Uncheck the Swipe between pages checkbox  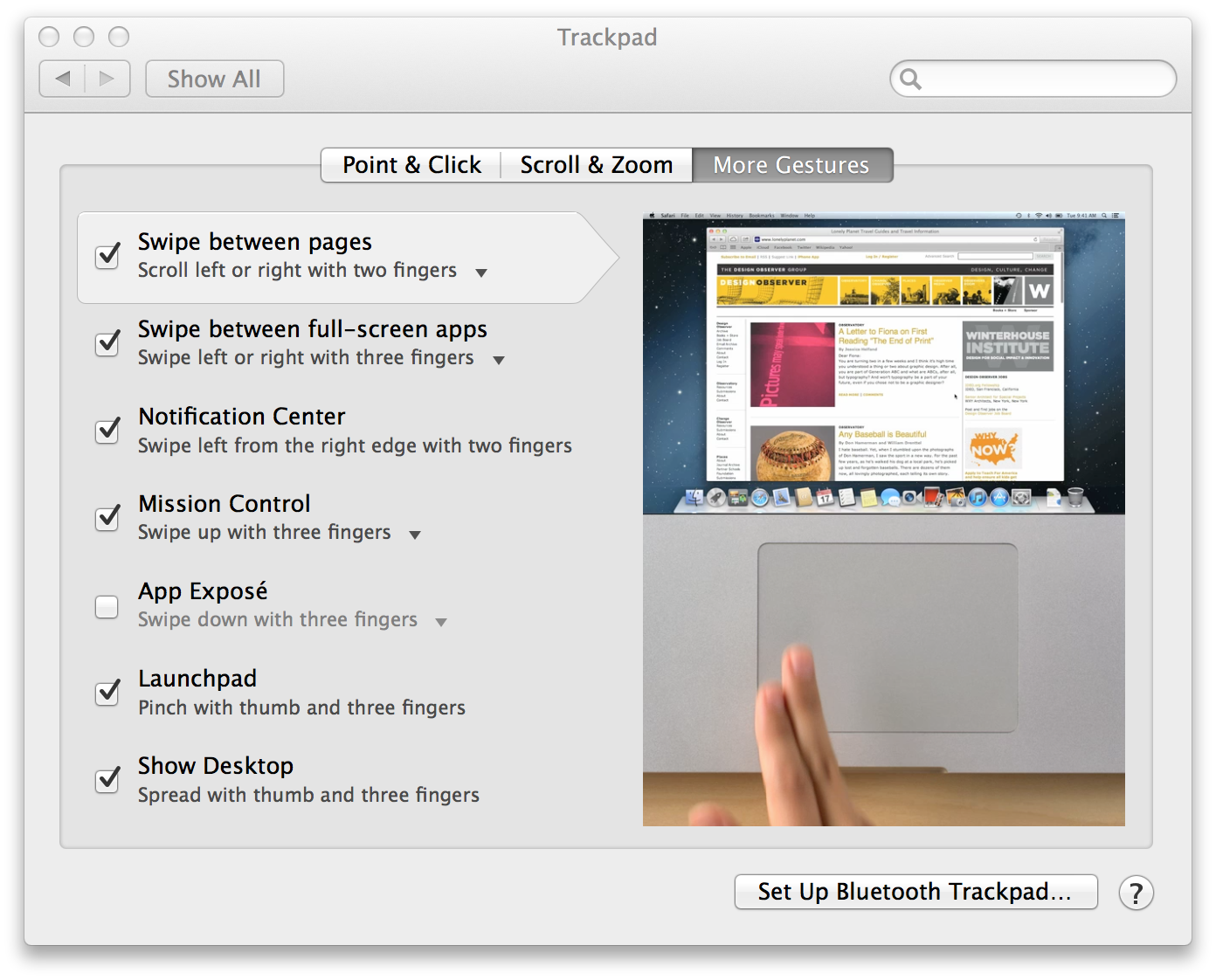(107, 256)
